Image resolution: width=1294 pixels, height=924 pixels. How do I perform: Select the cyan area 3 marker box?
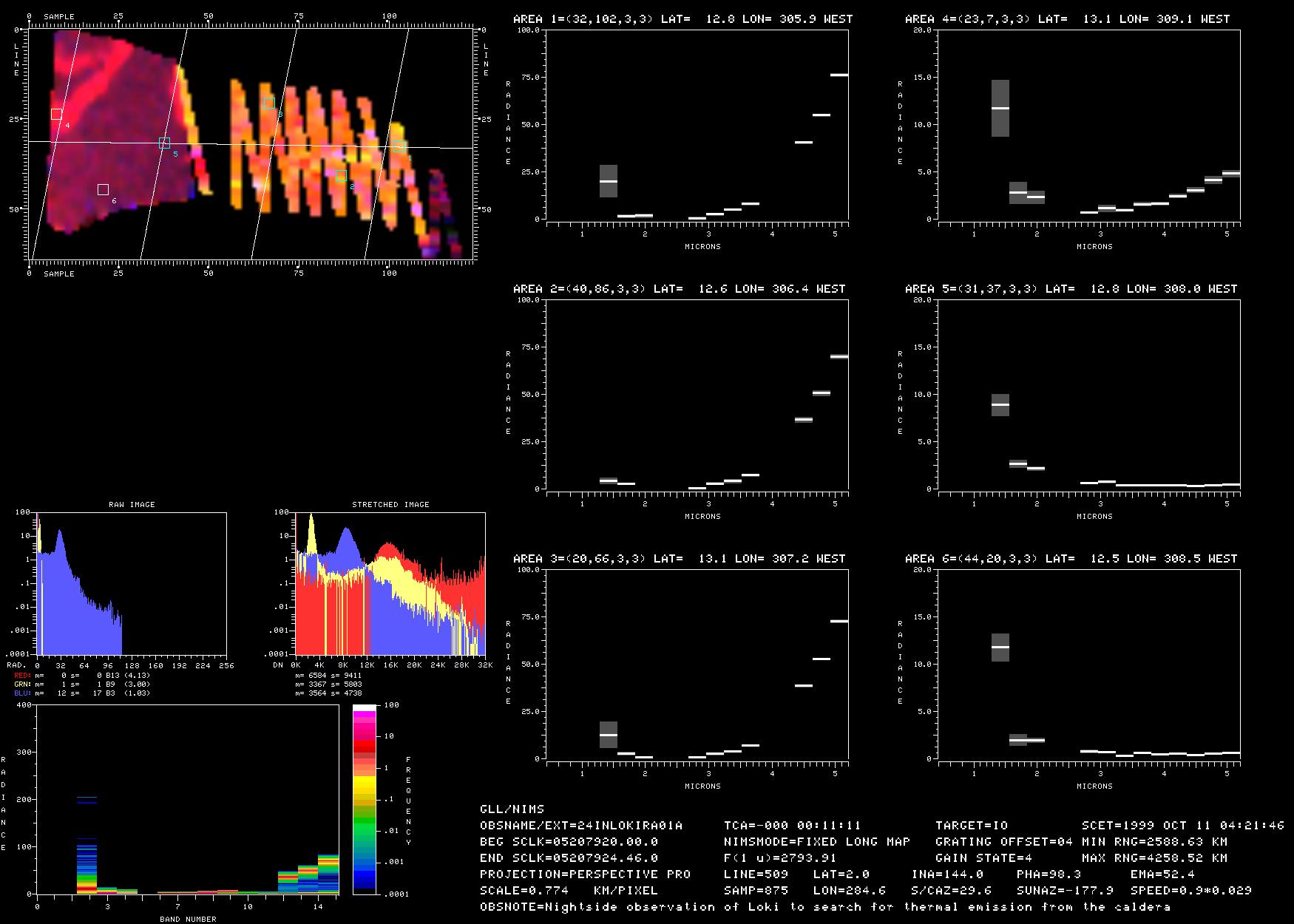tap(269, 103)
